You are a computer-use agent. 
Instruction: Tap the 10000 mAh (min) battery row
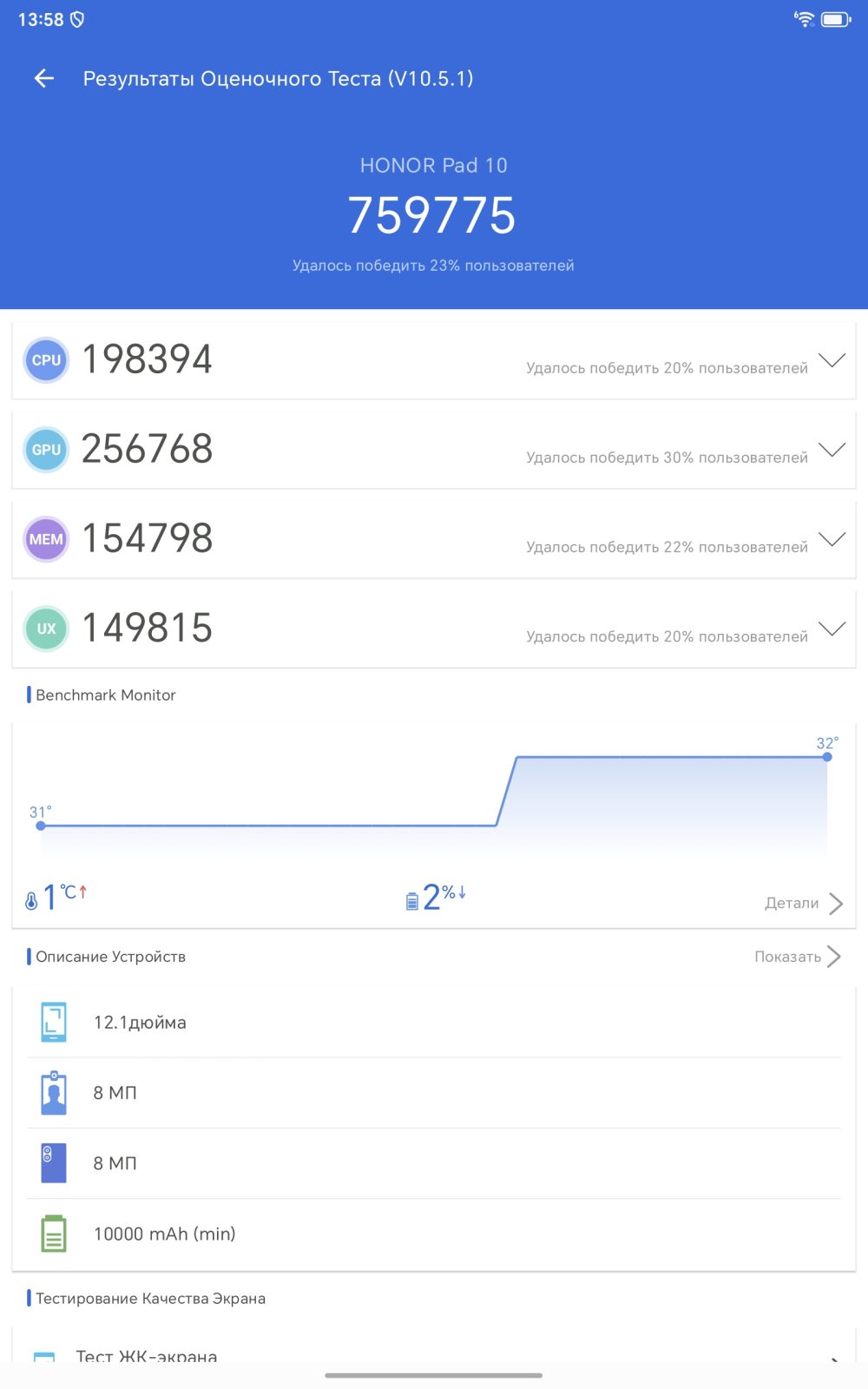pyautogui.click(x=434, y=1234)
